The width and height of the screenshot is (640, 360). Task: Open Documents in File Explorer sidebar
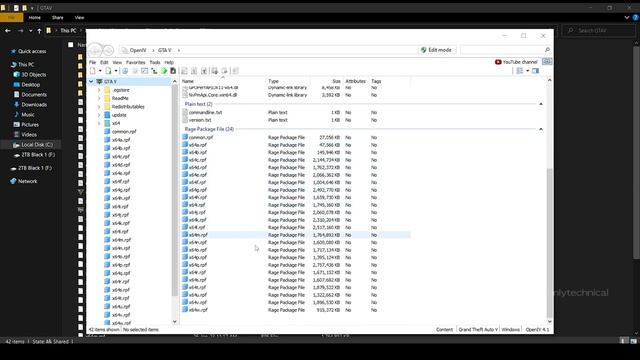[34, 95]
